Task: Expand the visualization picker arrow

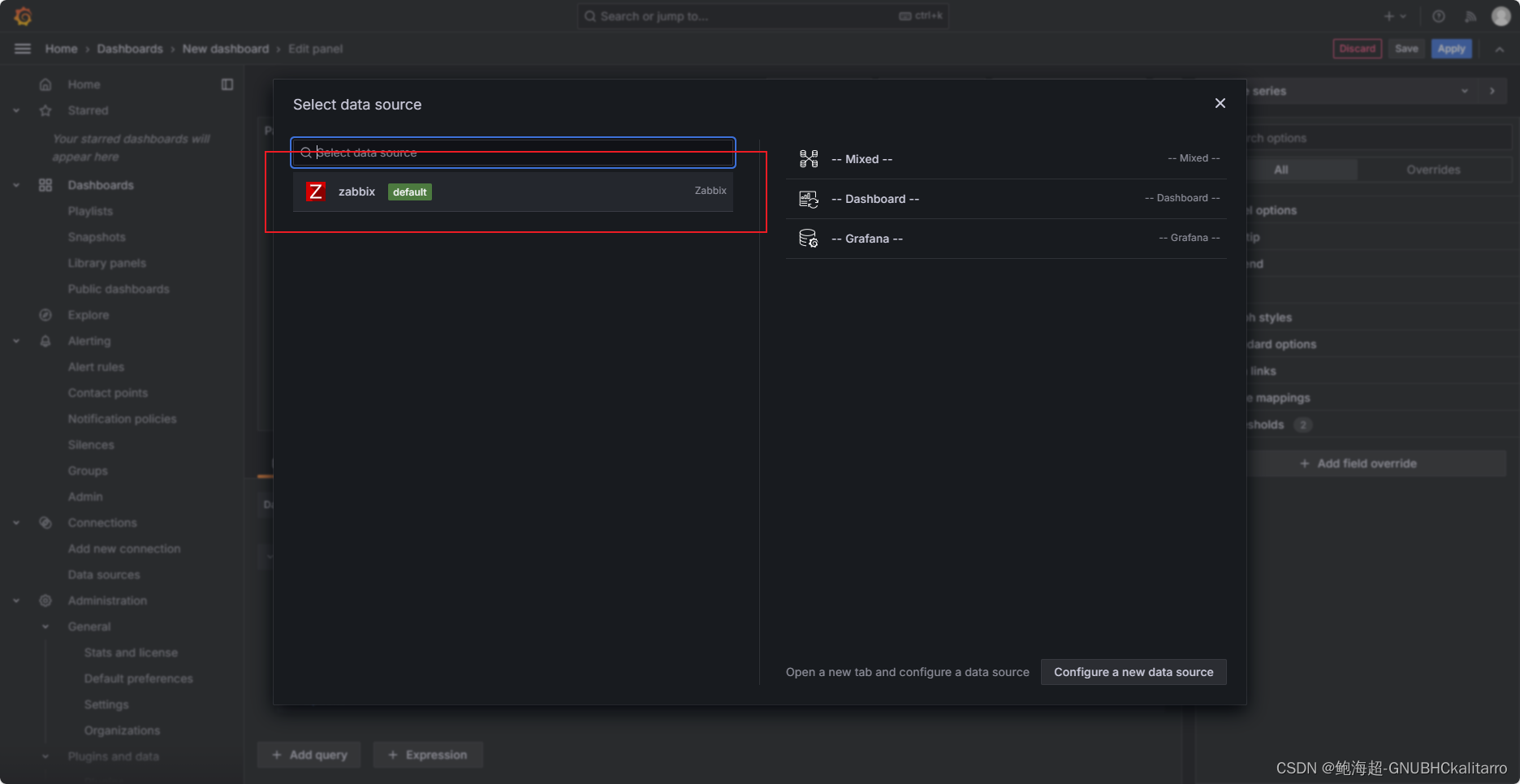Action: pos(1492,91)
